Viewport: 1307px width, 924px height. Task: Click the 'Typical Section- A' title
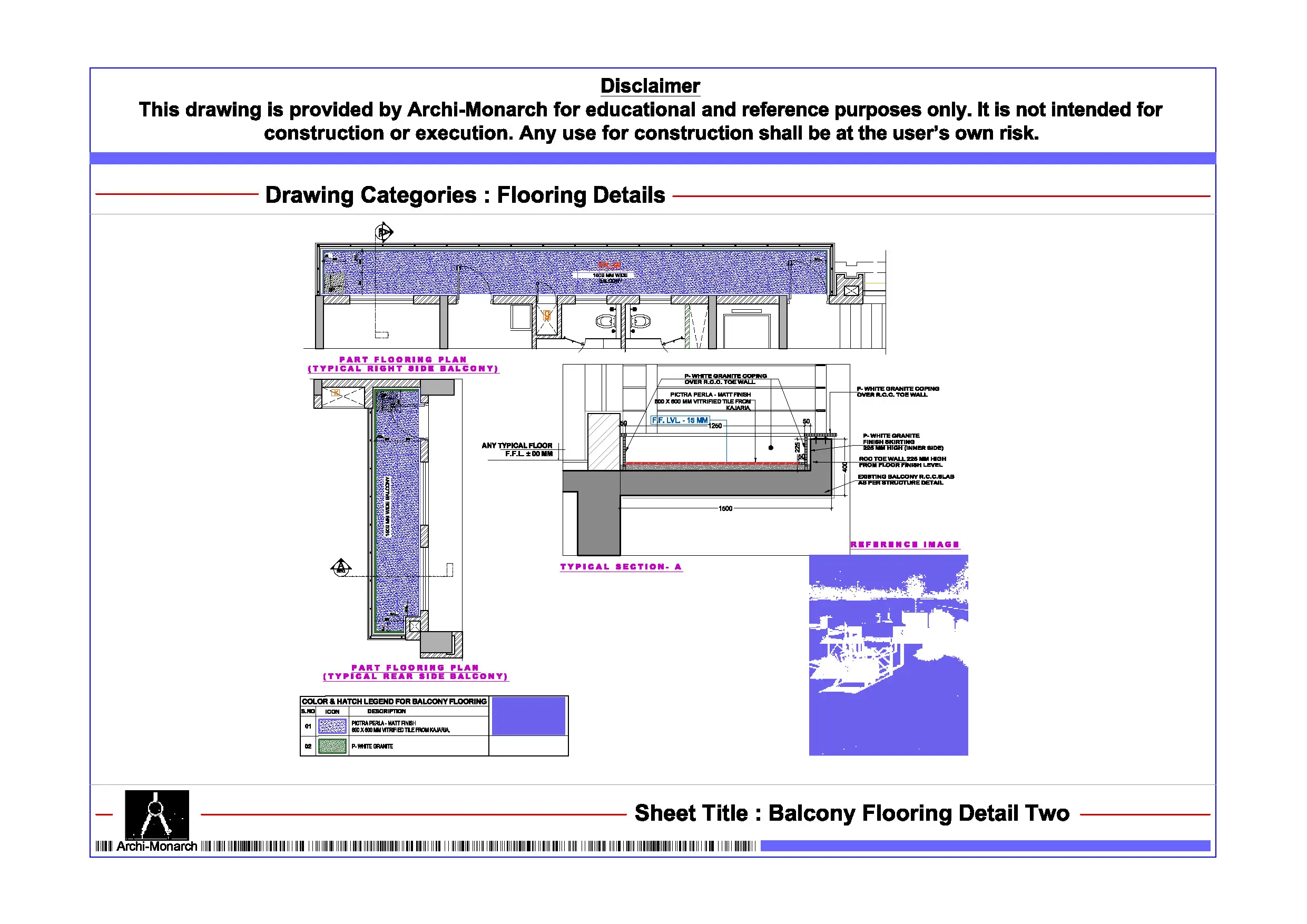621,566
